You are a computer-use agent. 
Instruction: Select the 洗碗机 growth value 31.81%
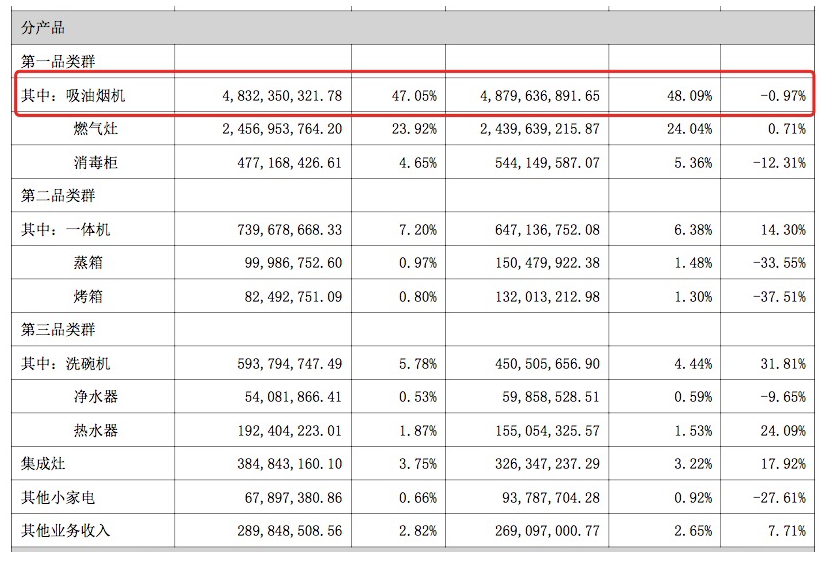pos(782,364)
